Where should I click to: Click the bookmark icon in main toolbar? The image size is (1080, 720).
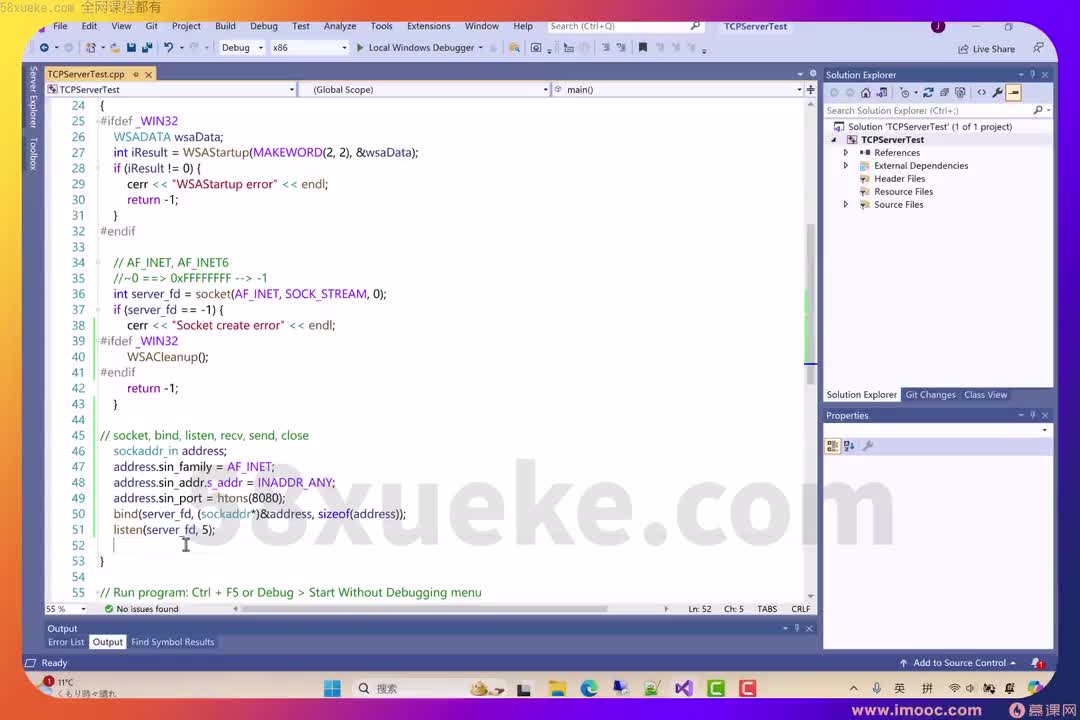(643, 48)
